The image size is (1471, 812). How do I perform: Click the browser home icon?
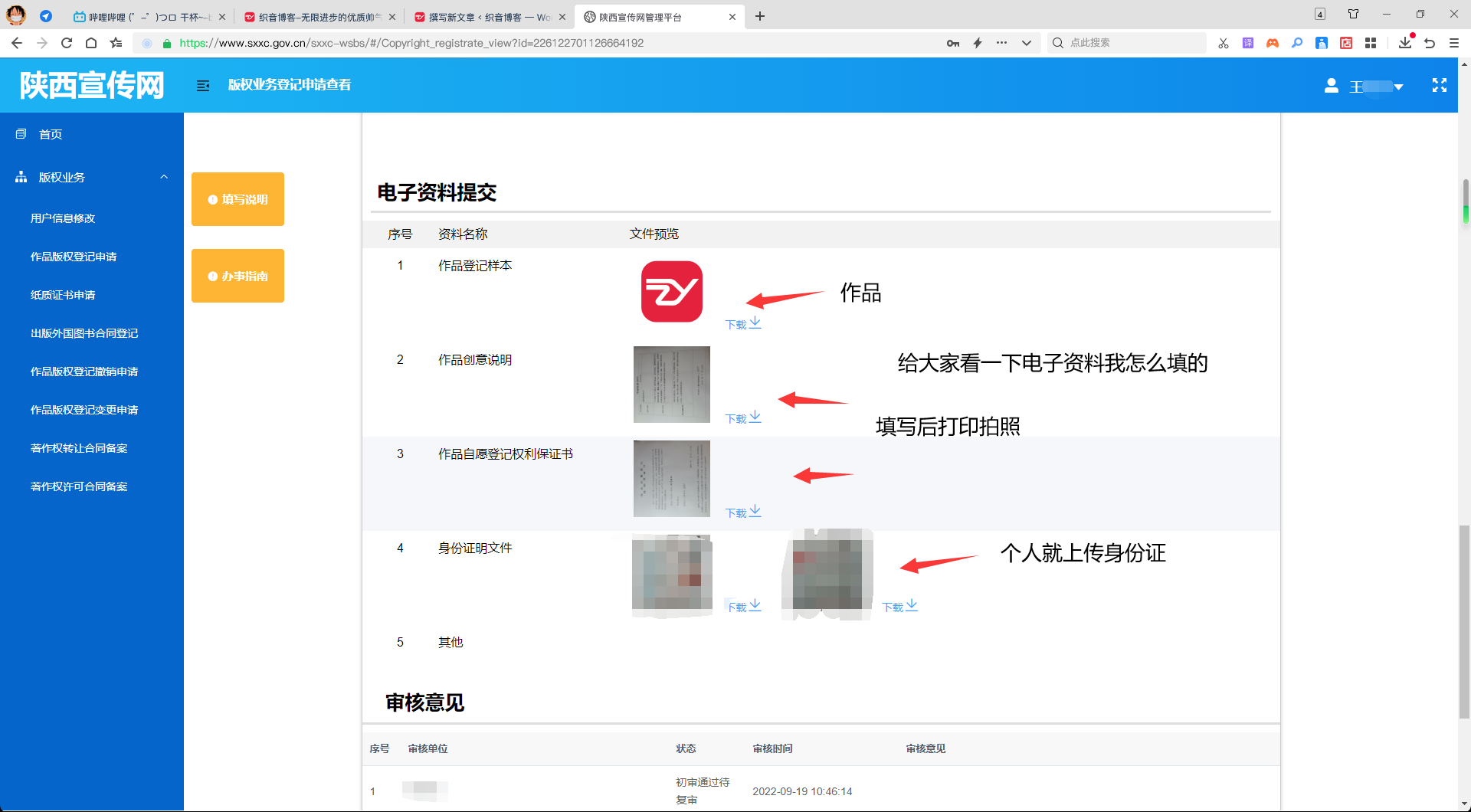pyautogui.click(x=91, y=43)
